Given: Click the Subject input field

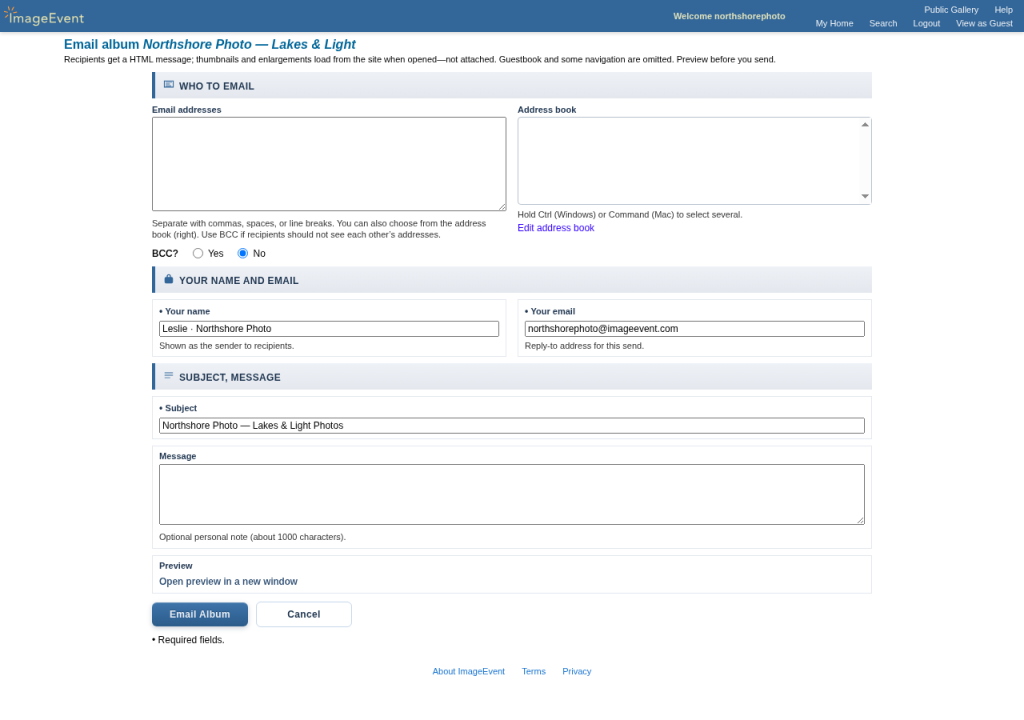Looking at the screenshot, I should point(512,425).
